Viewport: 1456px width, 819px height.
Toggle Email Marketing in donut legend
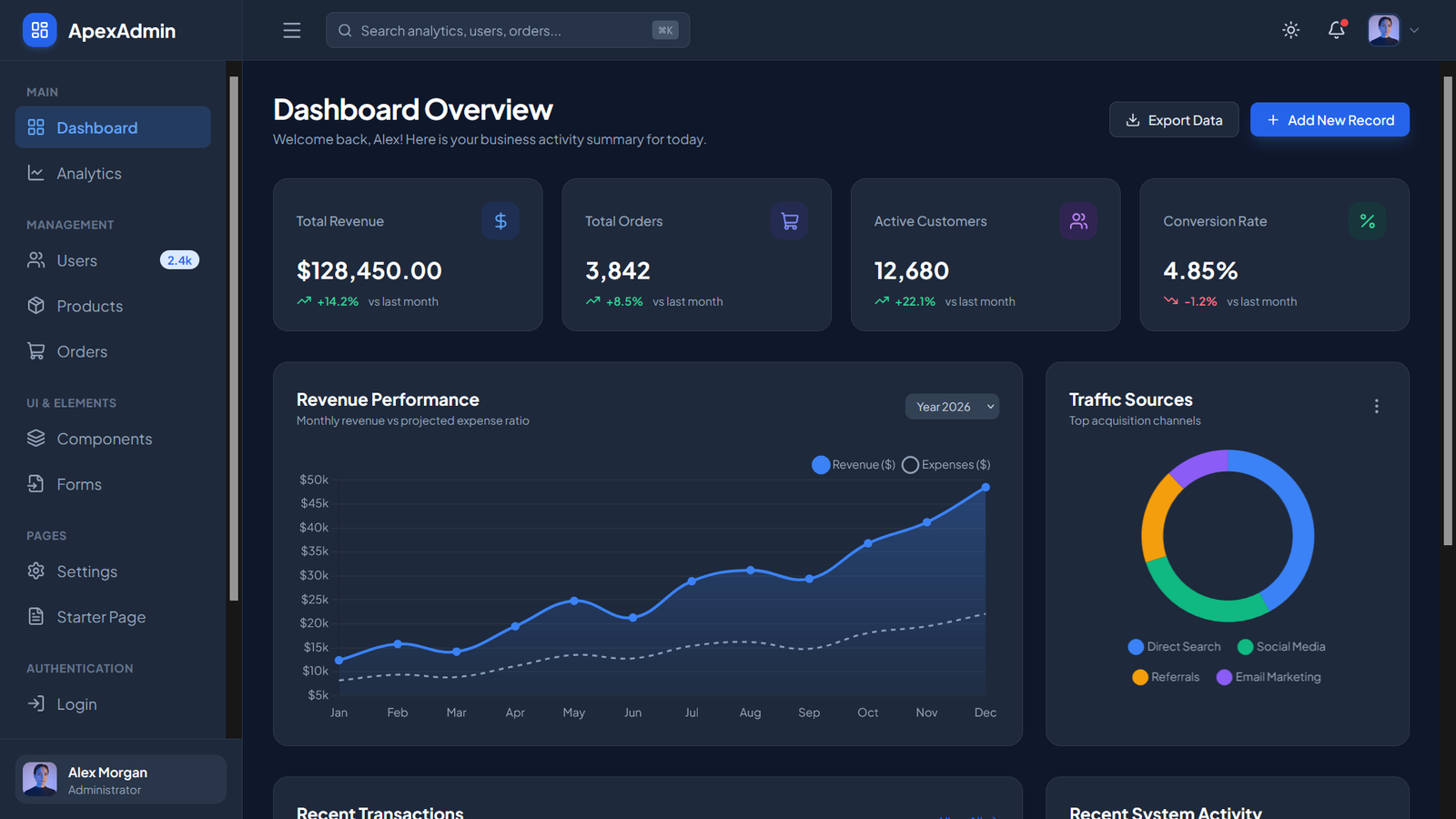1269,677
